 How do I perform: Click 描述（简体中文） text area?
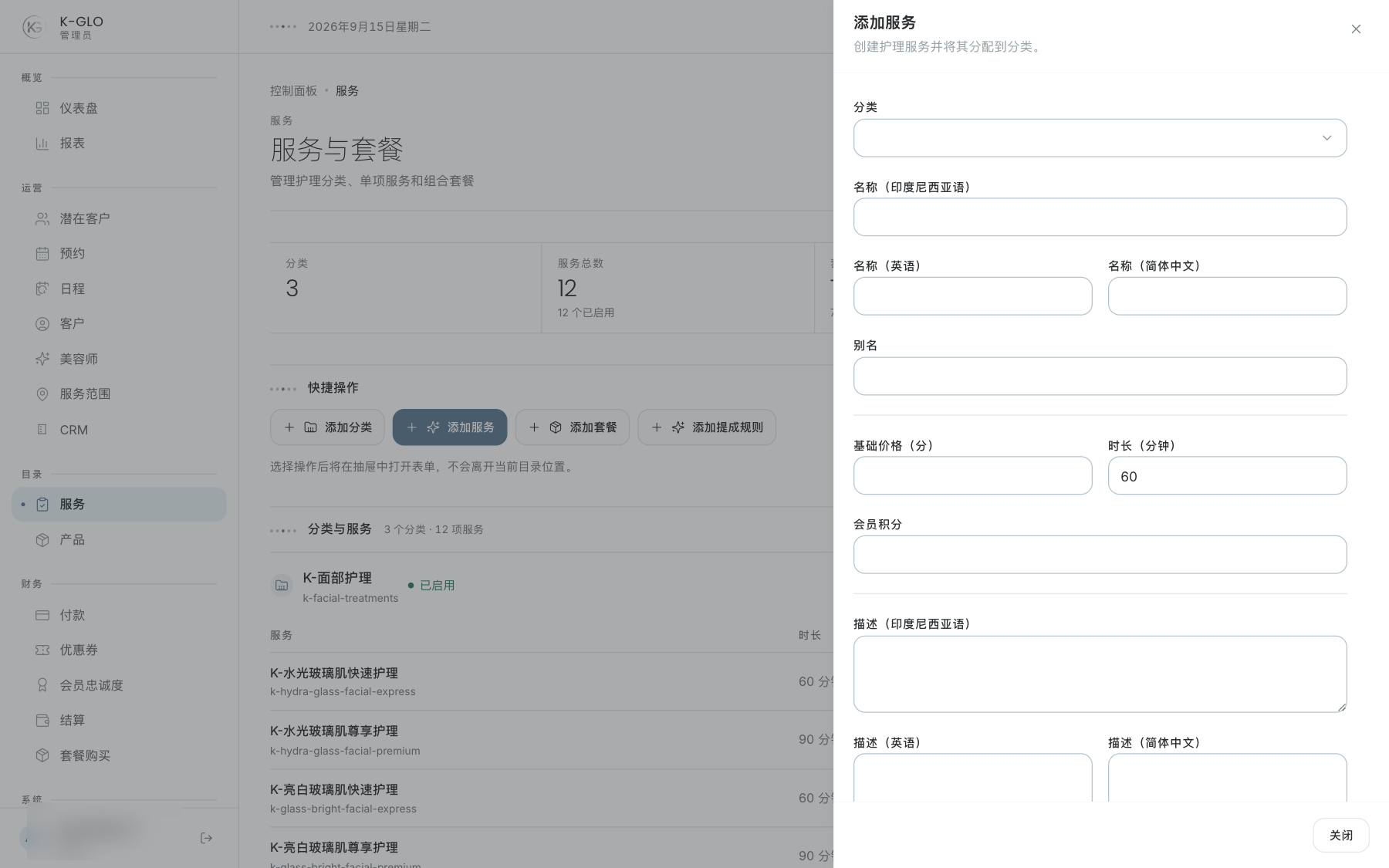click(1227, 778)
